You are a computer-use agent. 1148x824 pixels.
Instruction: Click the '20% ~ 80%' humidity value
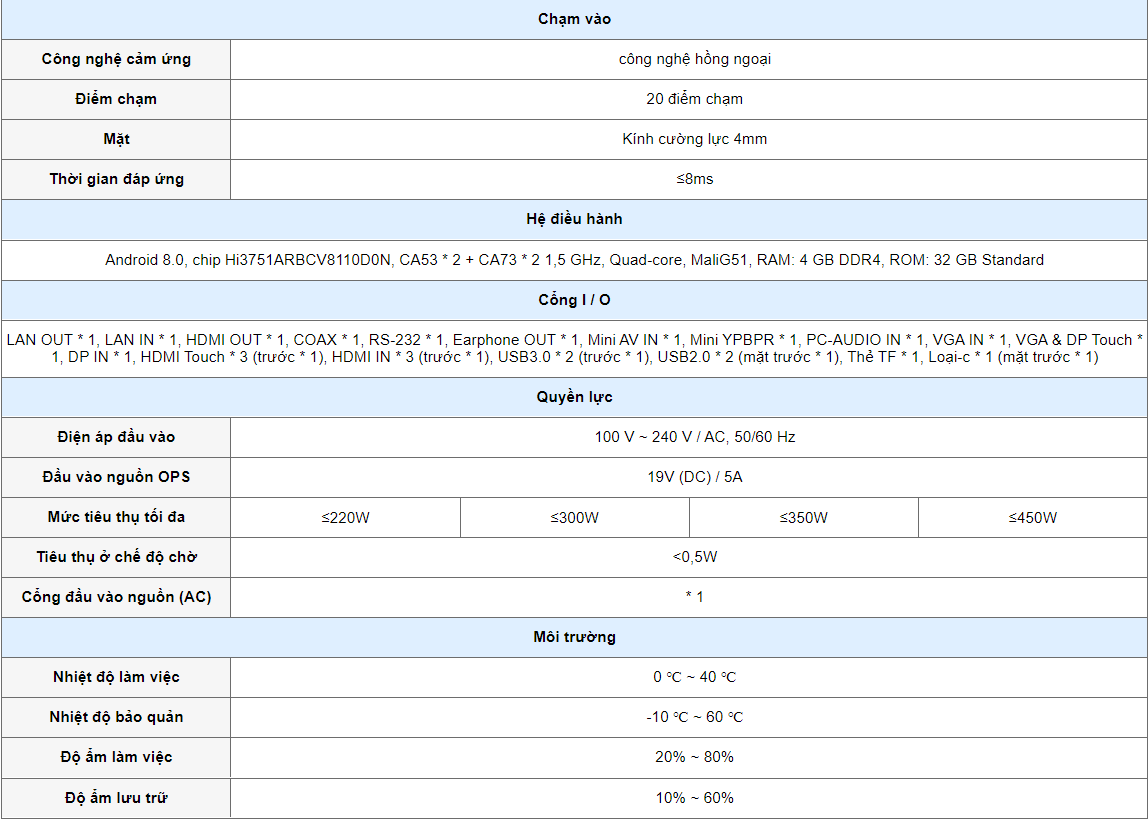coord(694,757)
